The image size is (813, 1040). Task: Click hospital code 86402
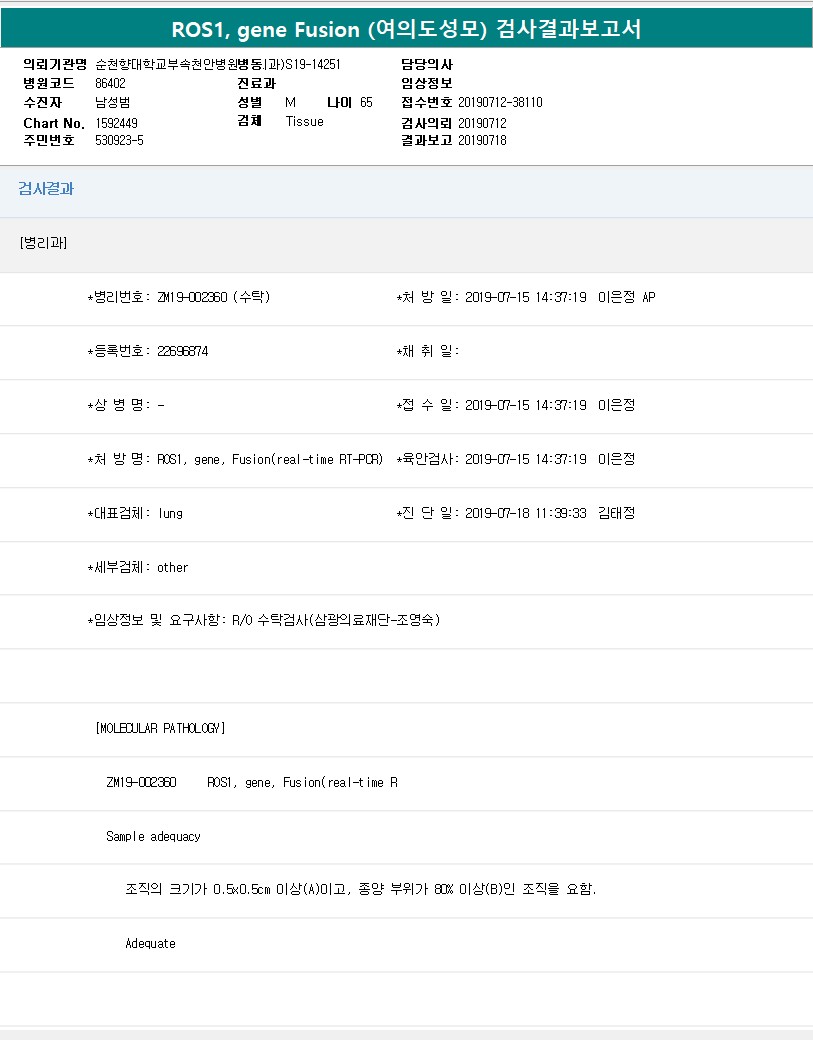click(x=110, y=83)
